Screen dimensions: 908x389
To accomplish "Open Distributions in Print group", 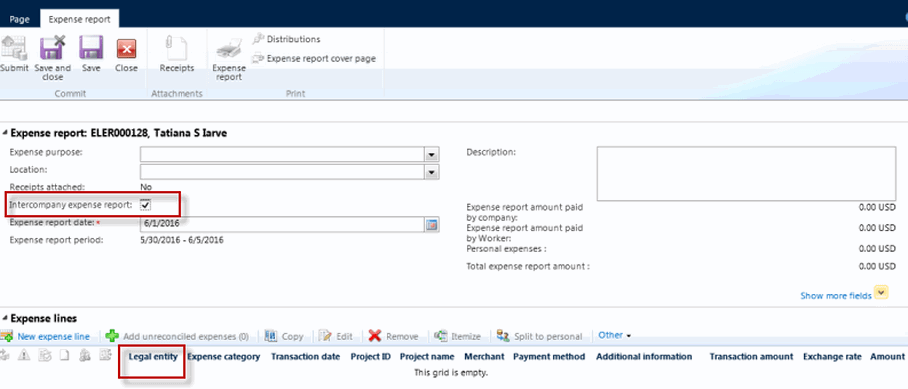I will coord(286,39).
